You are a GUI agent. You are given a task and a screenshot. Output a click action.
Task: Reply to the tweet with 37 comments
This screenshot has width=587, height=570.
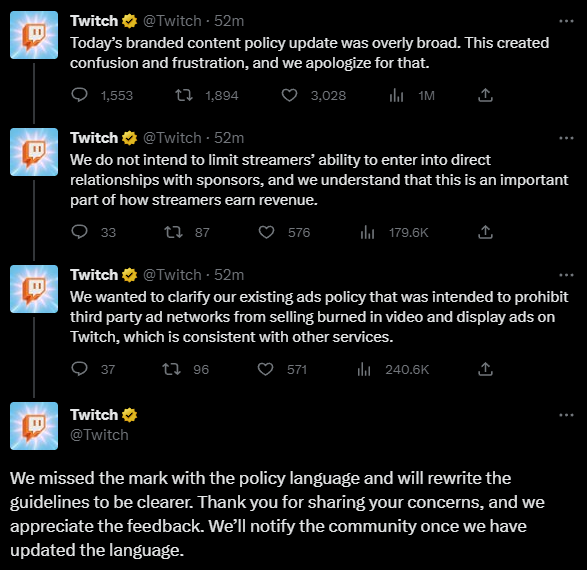pos(79,369)
